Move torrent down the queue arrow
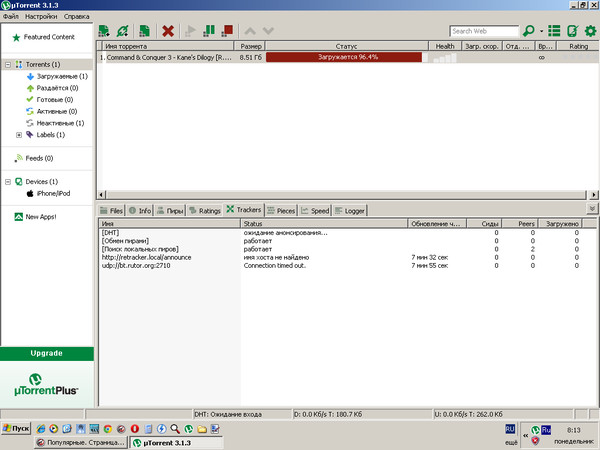The width and height of the screenshot is (600, 450). pyautogui.click(x=268, y=31)
